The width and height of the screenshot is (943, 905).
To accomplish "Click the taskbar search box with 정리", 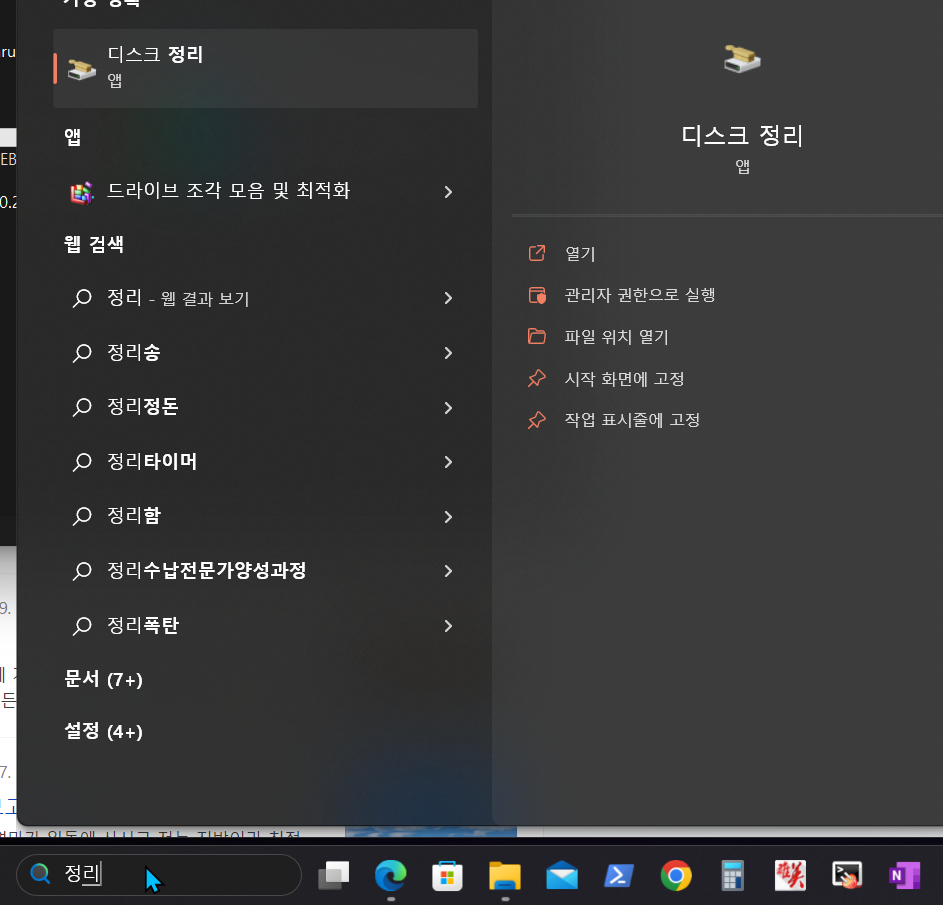I will (x=159, y=874).
